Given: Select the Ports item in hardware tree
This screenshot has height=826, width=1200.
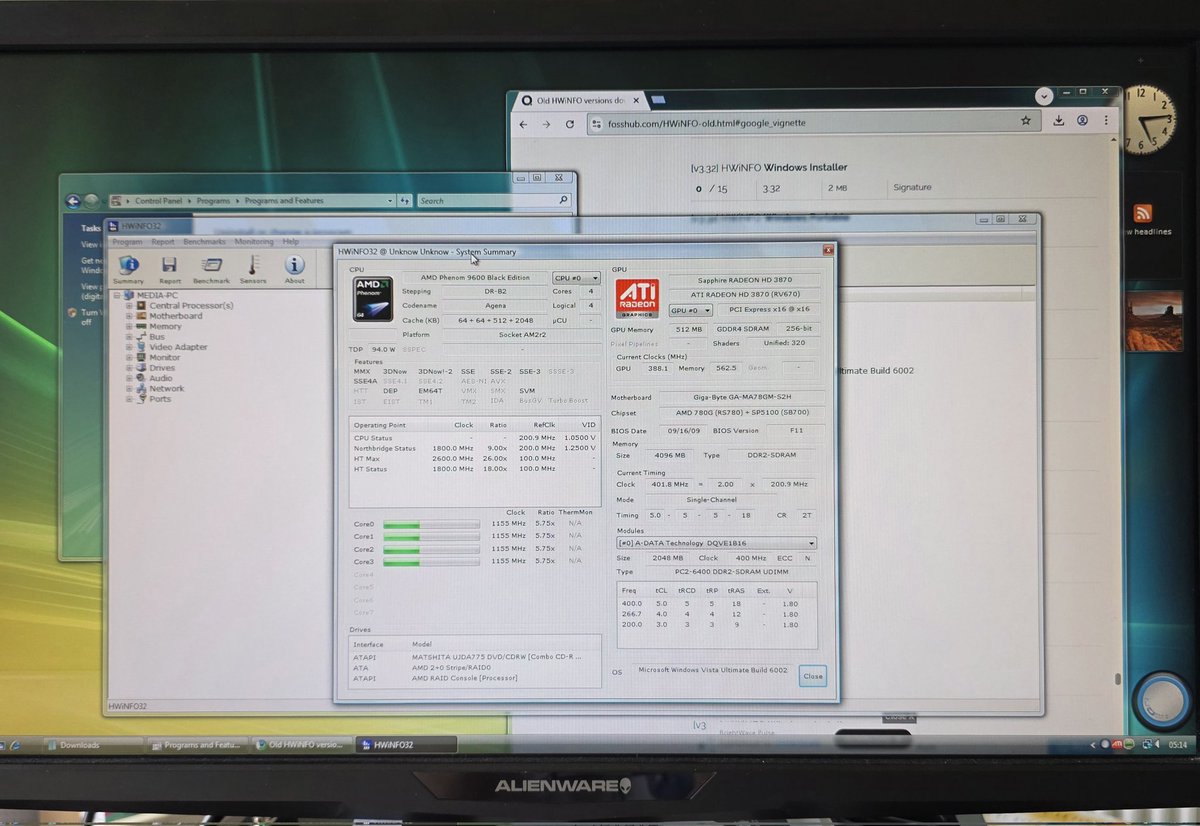Looking at the screenshot, I should coord(160,399).
